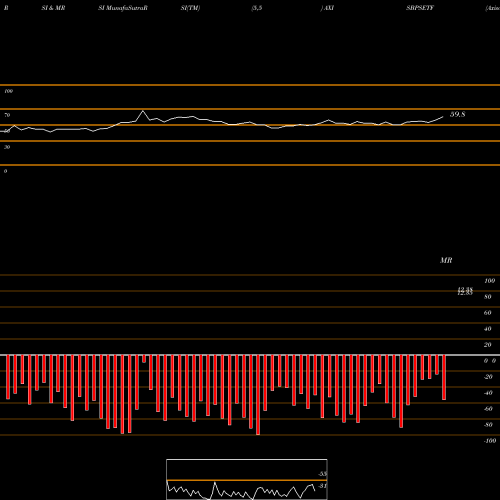500x500 pixels.
Task: Click the MR panel title
Action: (x=446, y=260)
